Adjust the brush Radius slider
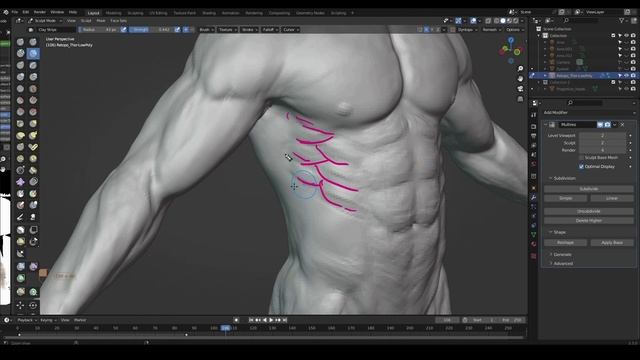The height and width of the screenshot is (360, 640). tap(99, 30)
